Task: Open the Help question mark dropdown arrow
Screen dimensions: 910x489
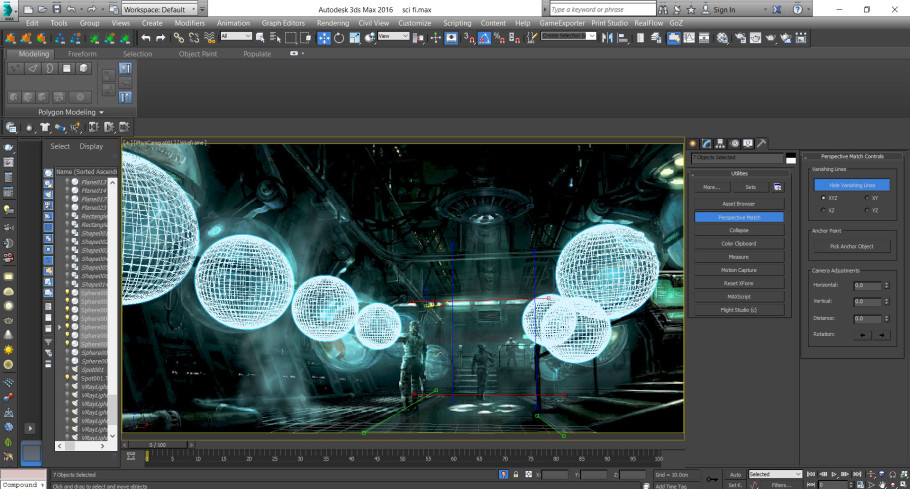Action: coord(809,10)
